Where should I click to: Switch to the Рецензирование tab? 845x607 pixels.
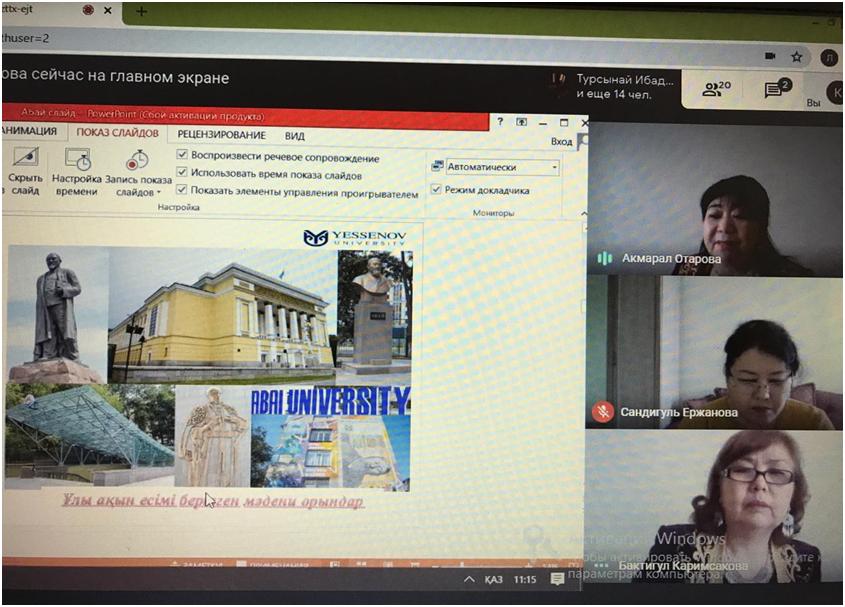pos(222,134)
